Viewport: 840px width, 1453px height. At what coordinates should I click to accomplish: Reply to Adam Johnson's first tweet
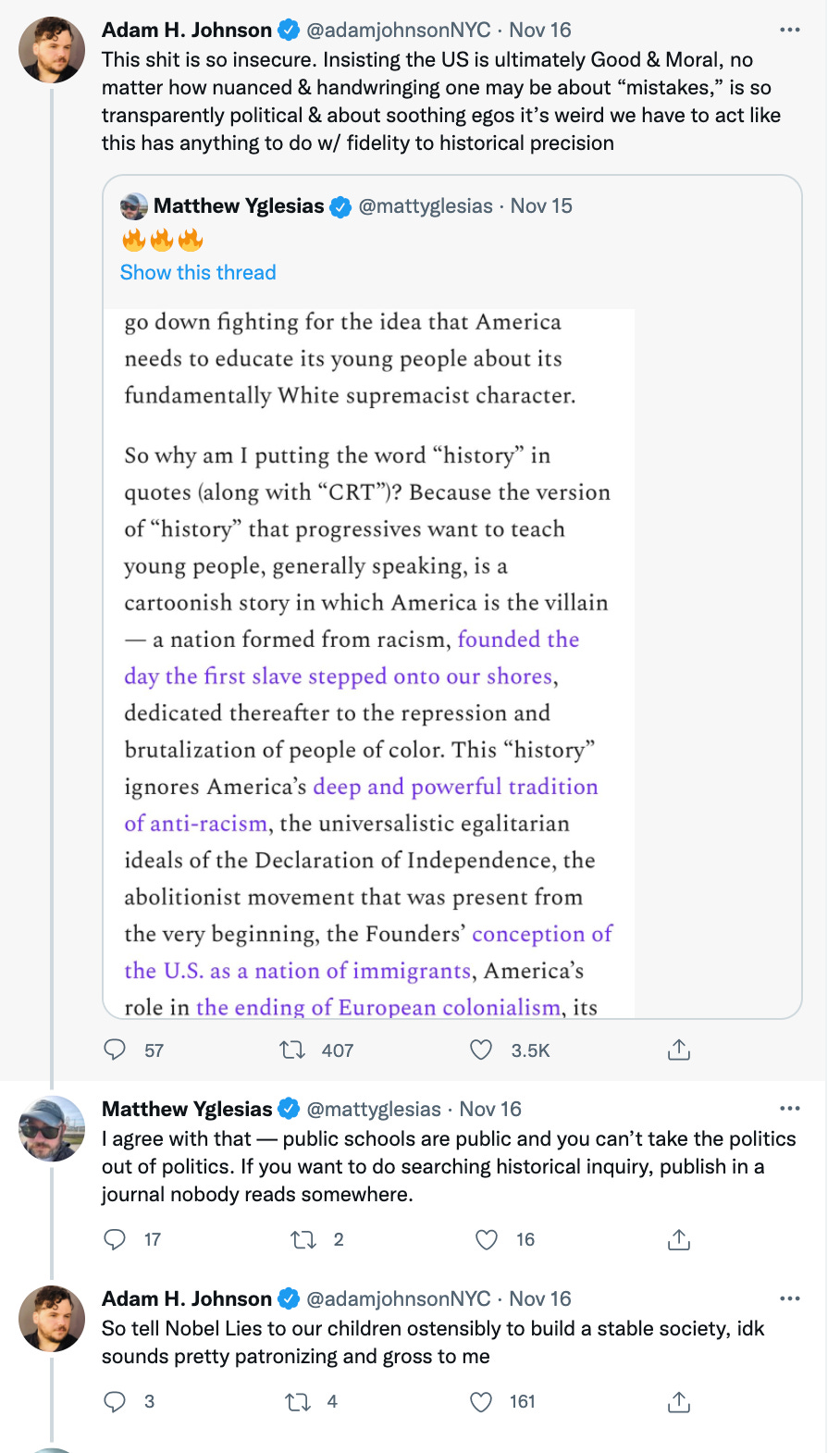coord(115,1049)
